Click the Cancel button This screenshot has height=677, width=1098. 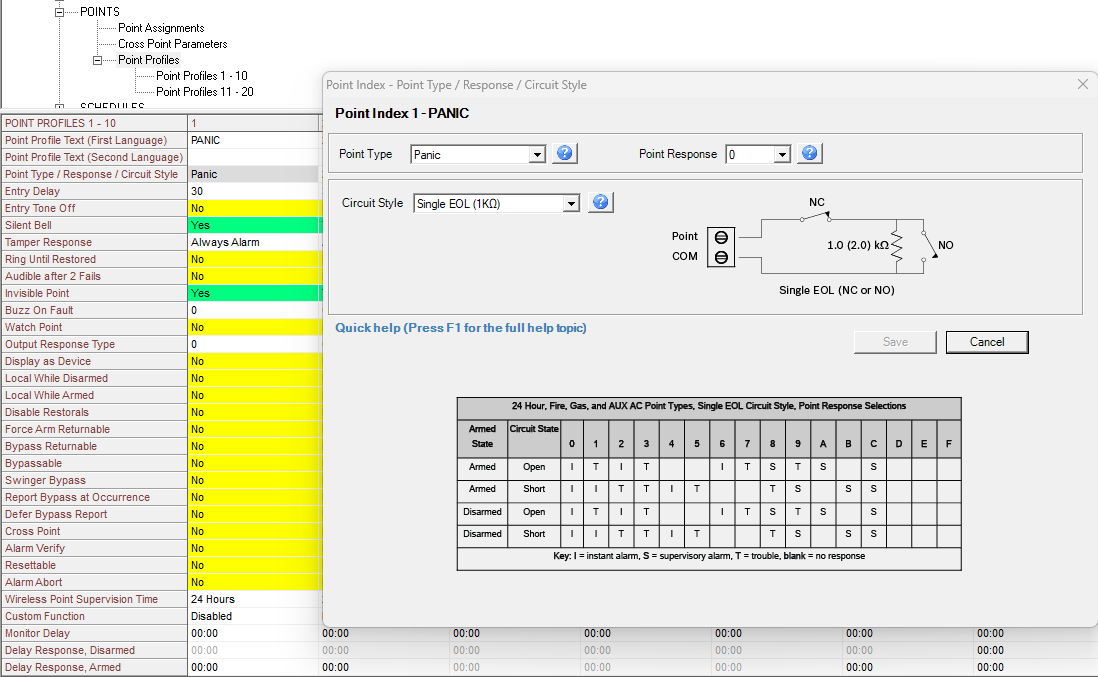click(x=986, y=341)
